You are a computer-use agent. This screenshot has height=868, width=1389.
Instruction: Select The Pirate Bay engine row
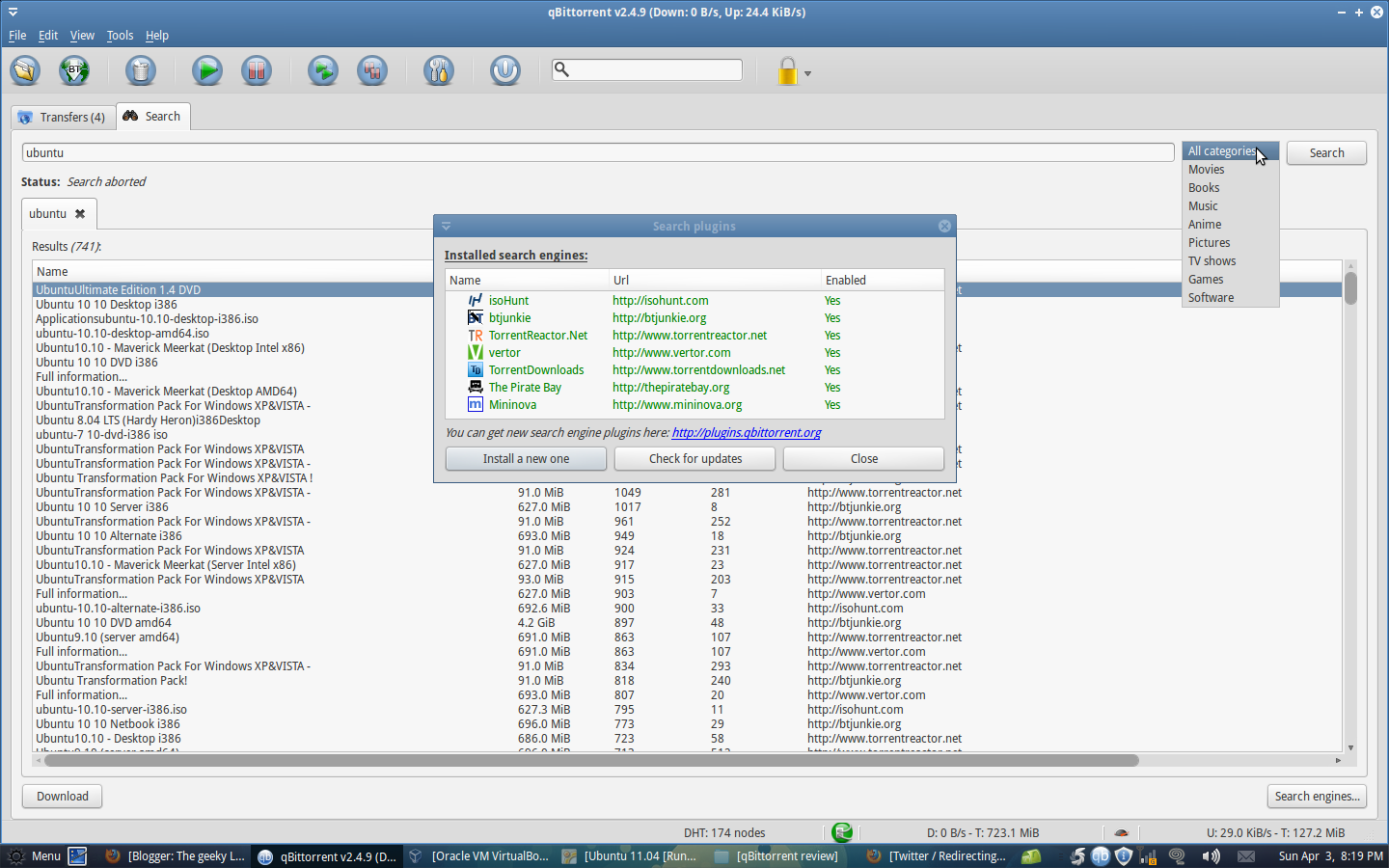click(x=694, y=388)
